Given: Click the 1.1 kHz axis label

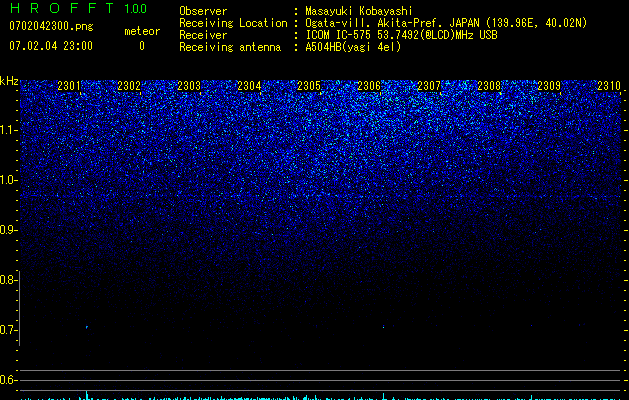Looking at the screenshot, I should [9, 130].
